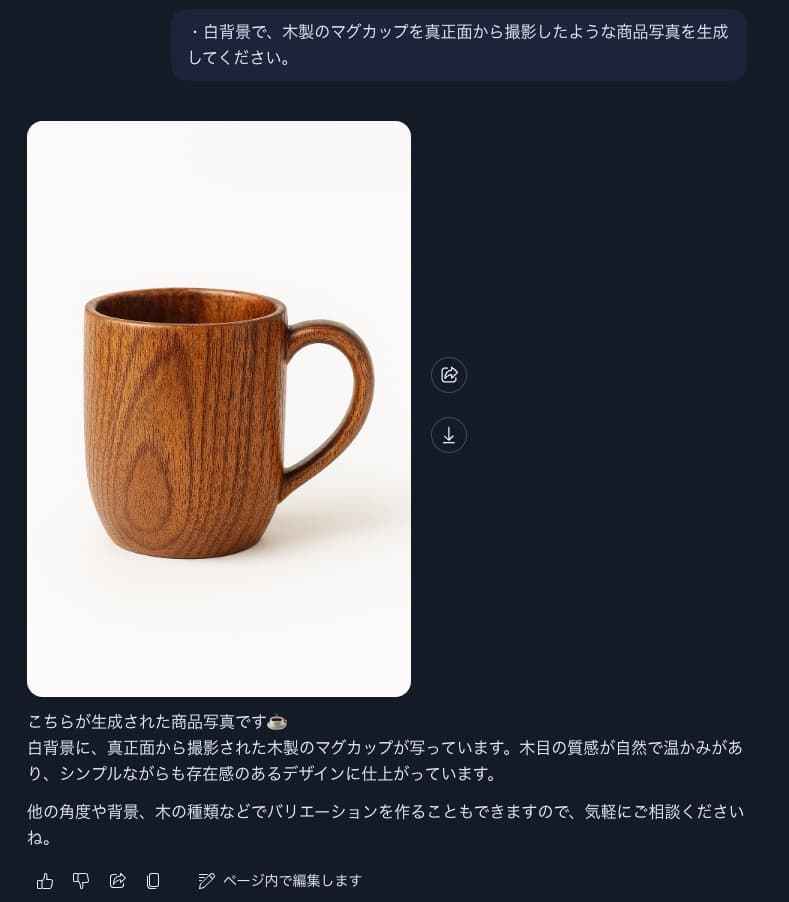Click the white area above the mug

tap(219, 201)
